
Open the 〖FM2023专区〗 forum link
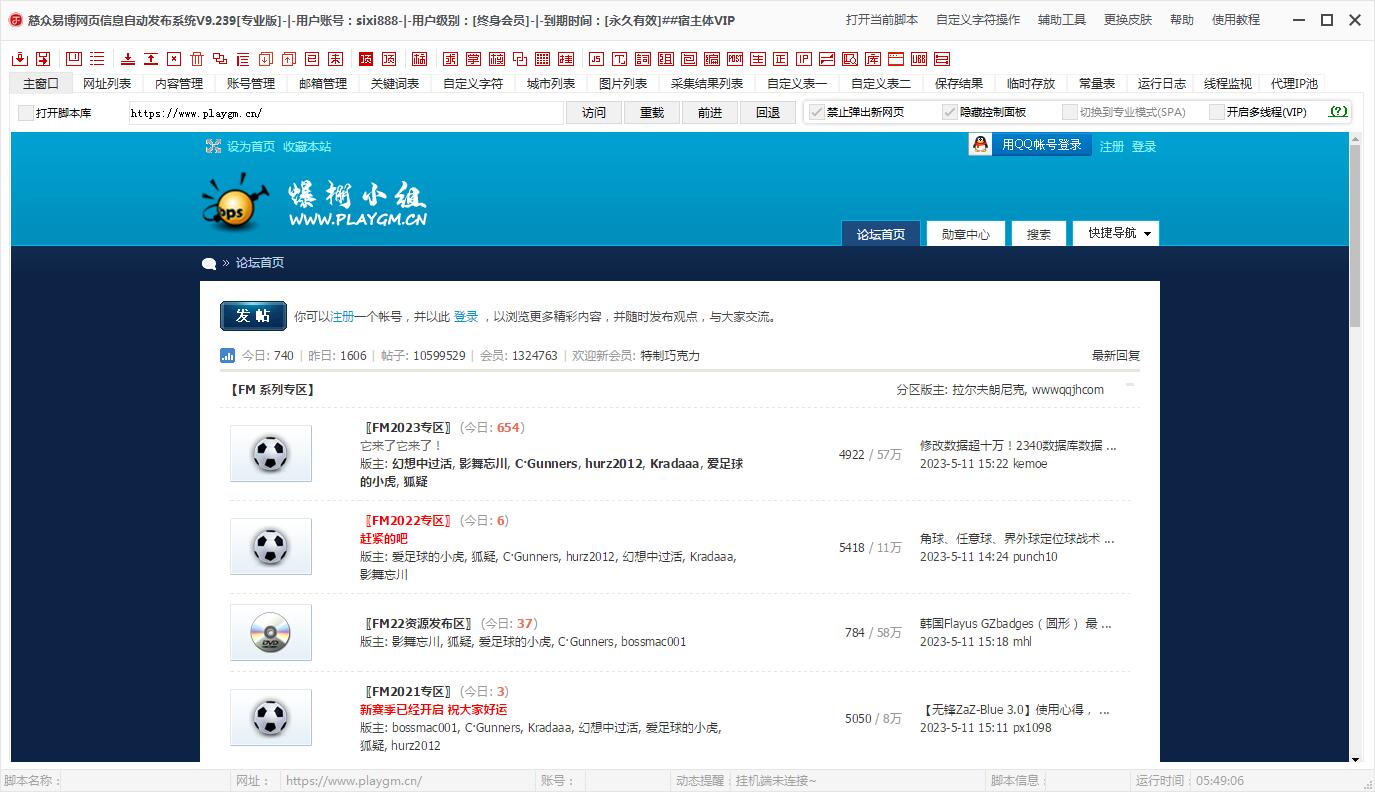point(408,427)
